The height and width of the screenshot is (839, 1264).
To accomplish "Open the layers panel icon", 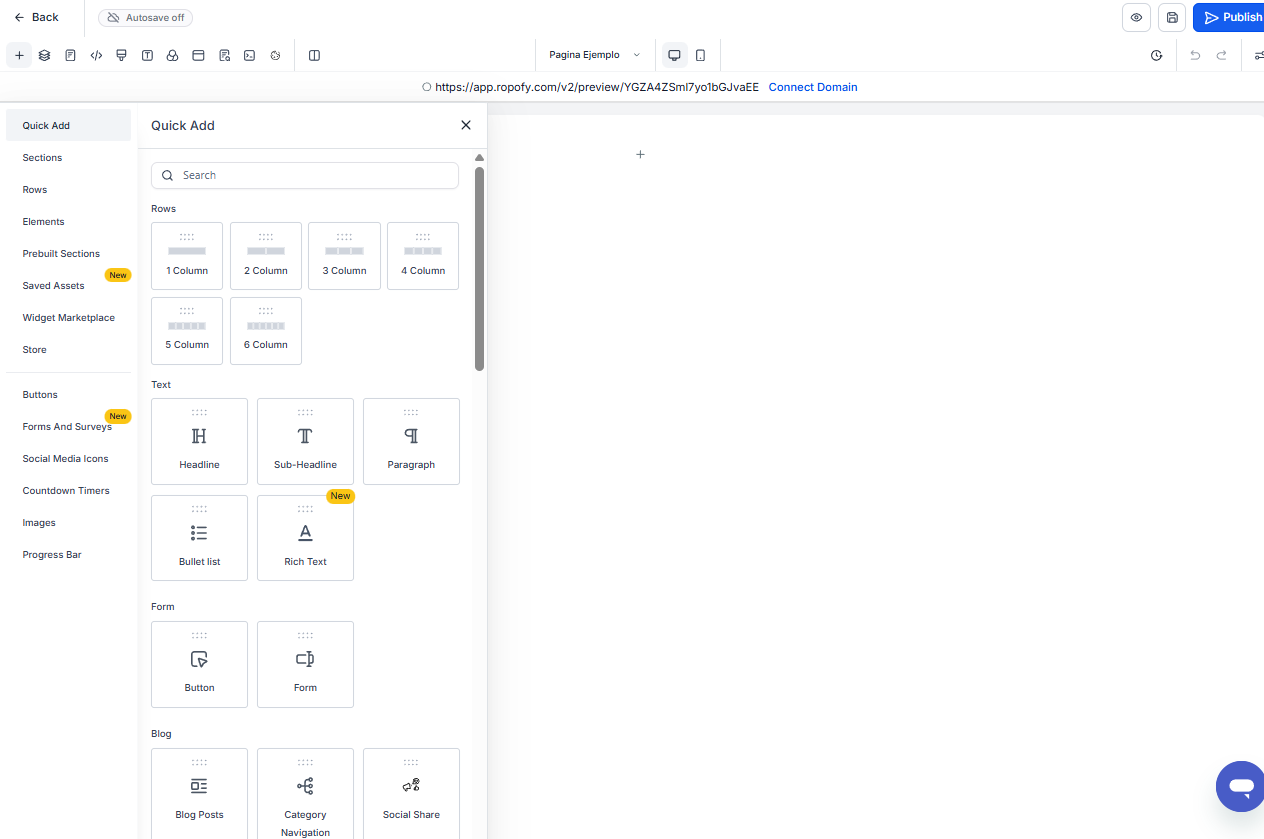I will (44, 56).
